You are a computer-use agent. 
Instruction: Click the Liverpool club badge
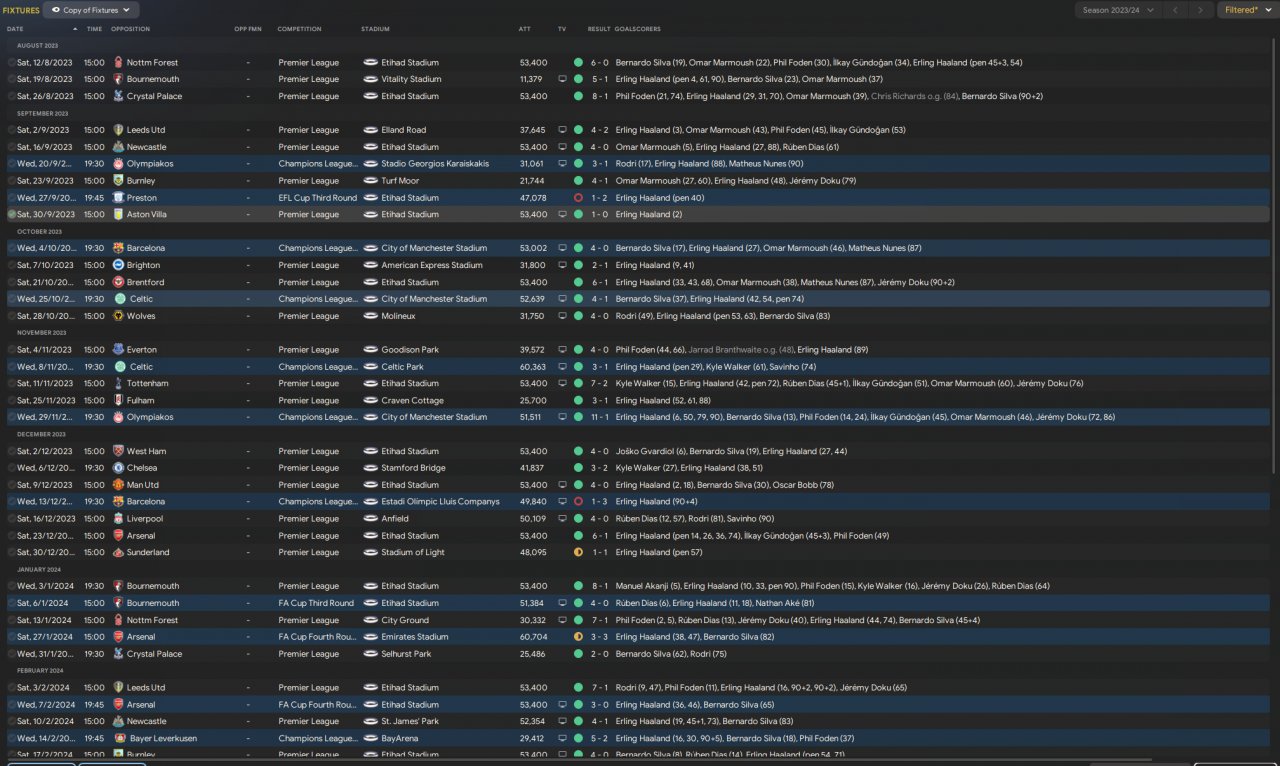coord(118,519)
